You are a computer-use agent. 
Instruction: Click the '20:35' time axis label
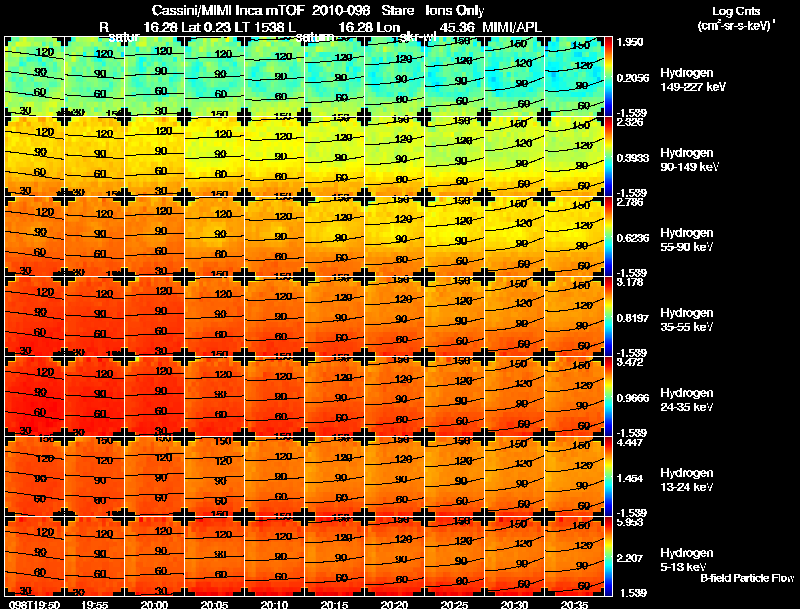[574, 604]
